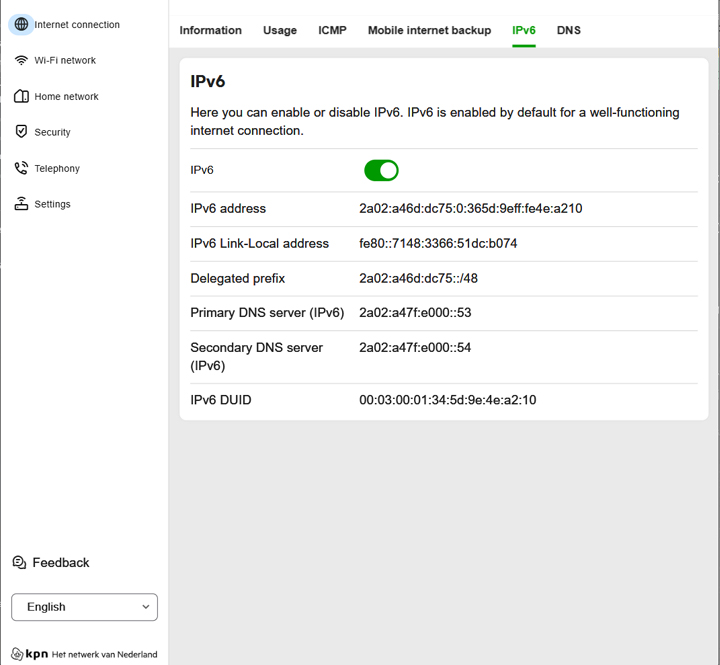Click the IPv6 address value text
The width and height of the screenshot is (720, 665).
pos(470,209)
